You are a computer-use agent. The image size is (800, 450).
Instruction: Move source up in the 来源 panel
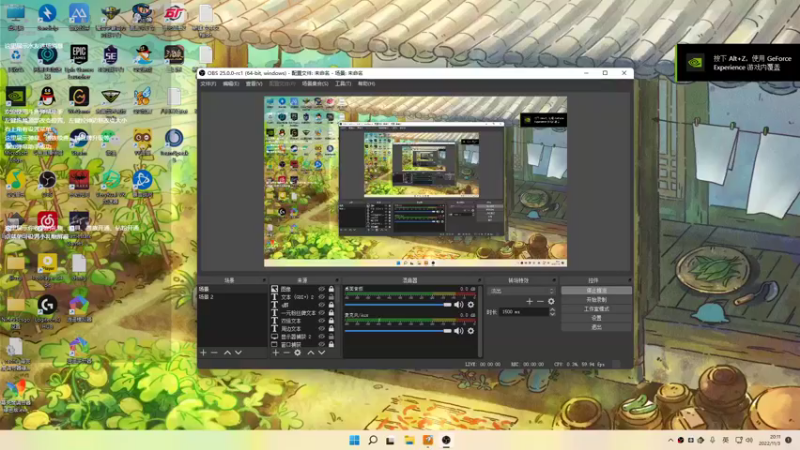(x=311, y=353)
